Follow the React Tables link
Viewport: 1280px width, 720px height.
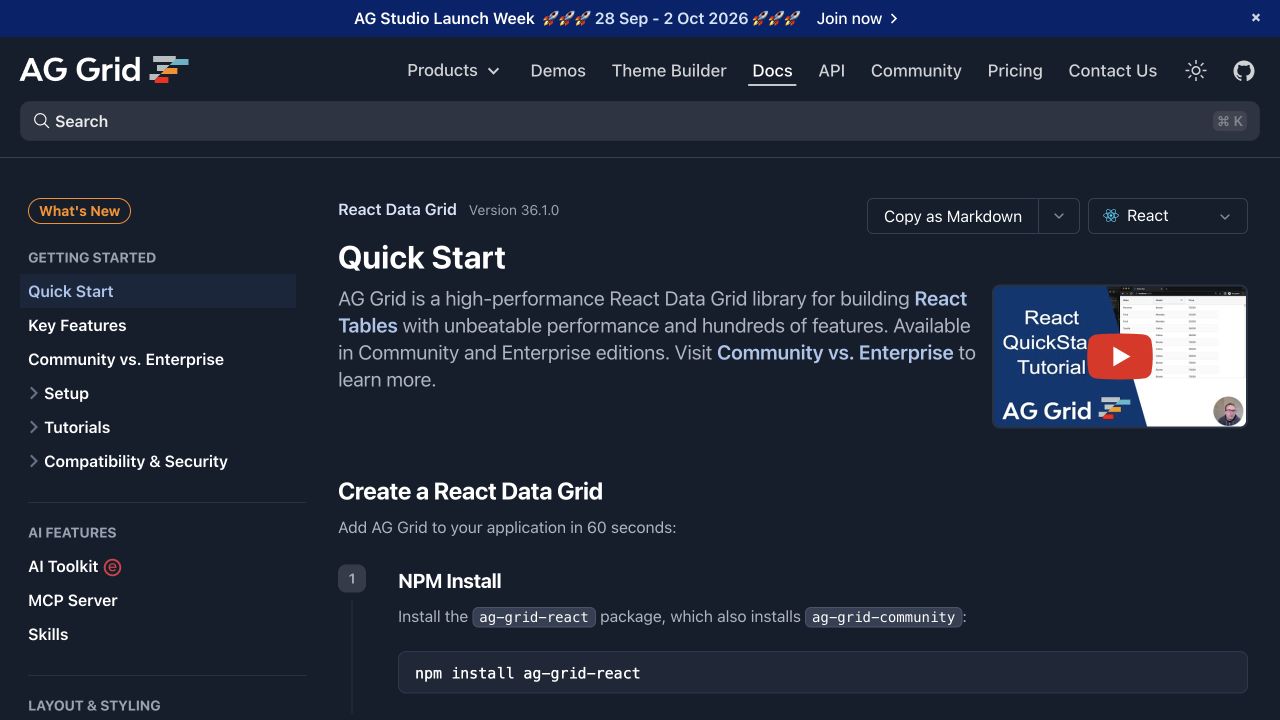pos(653,312)
